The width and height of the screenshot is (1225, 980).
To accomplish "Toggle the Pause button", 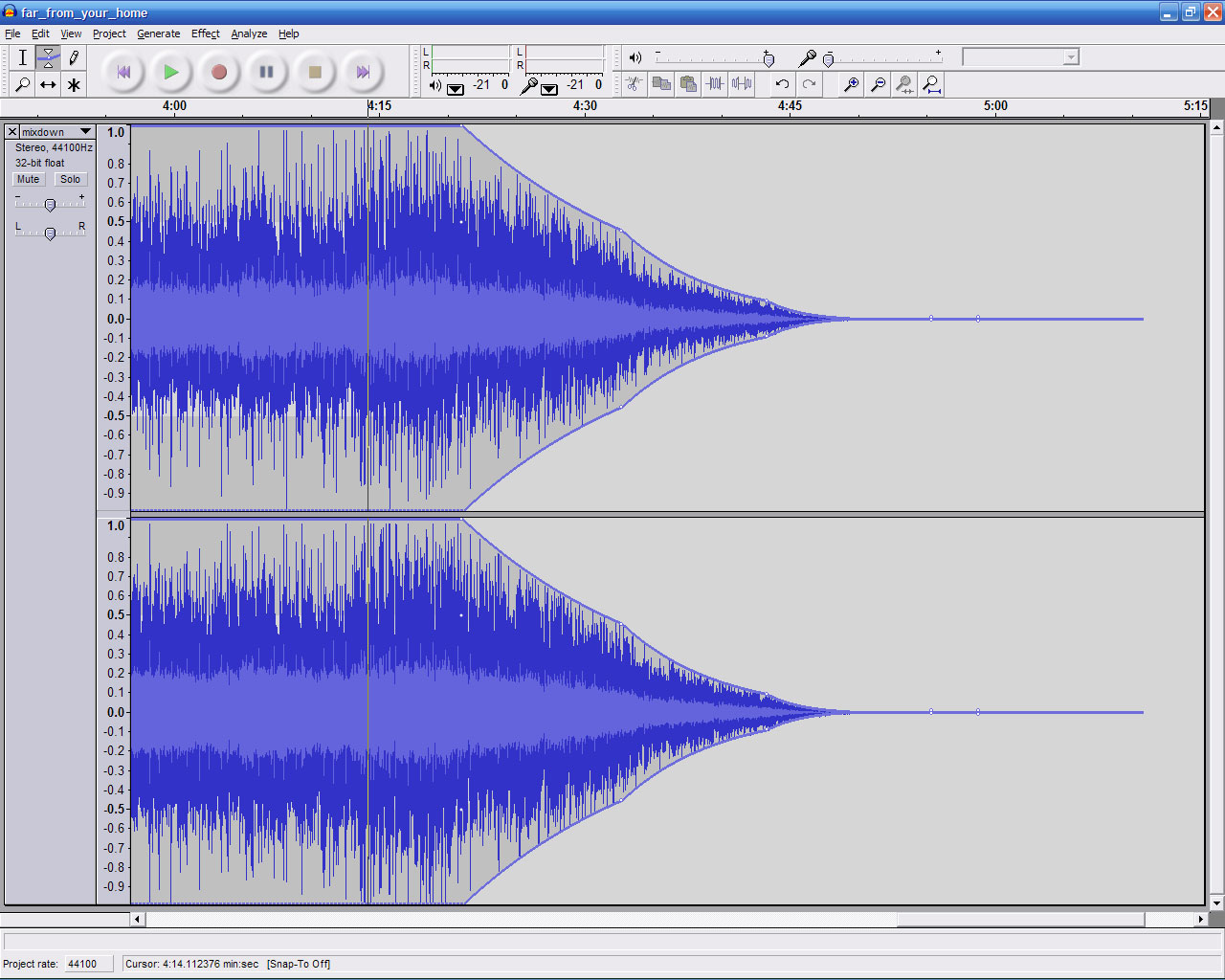I will (266, 72).
